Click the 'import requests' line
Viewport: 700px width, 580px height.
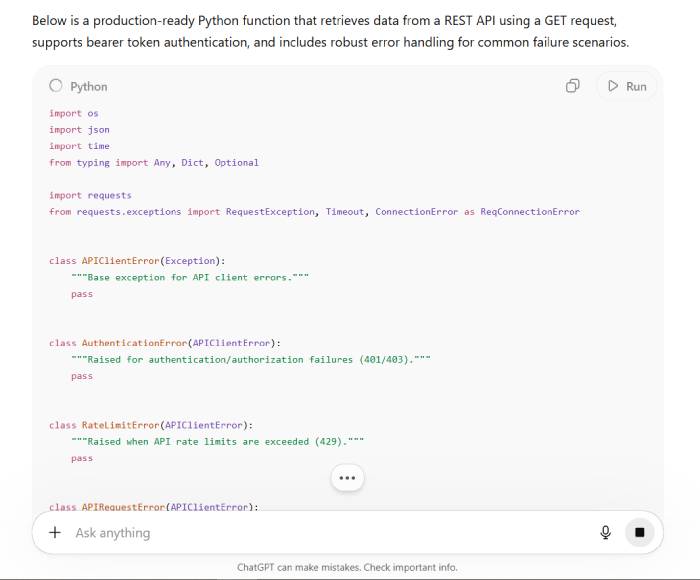(90, 195)
